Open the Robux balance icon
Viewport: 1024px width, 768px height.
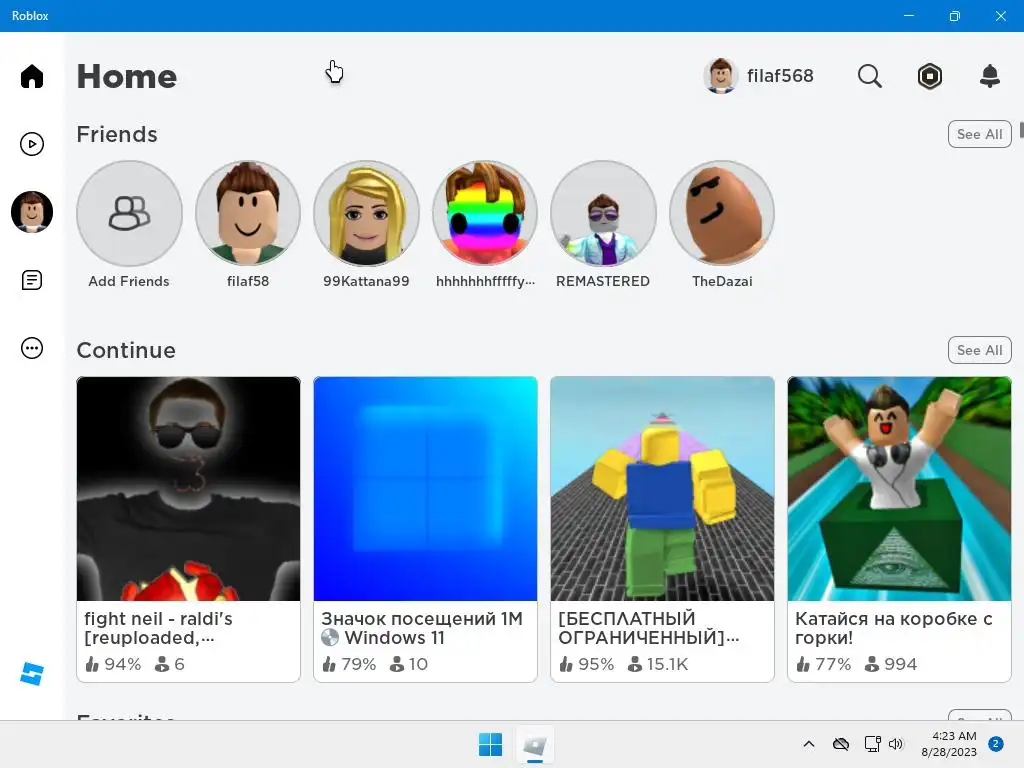click(x=929, y=76)
